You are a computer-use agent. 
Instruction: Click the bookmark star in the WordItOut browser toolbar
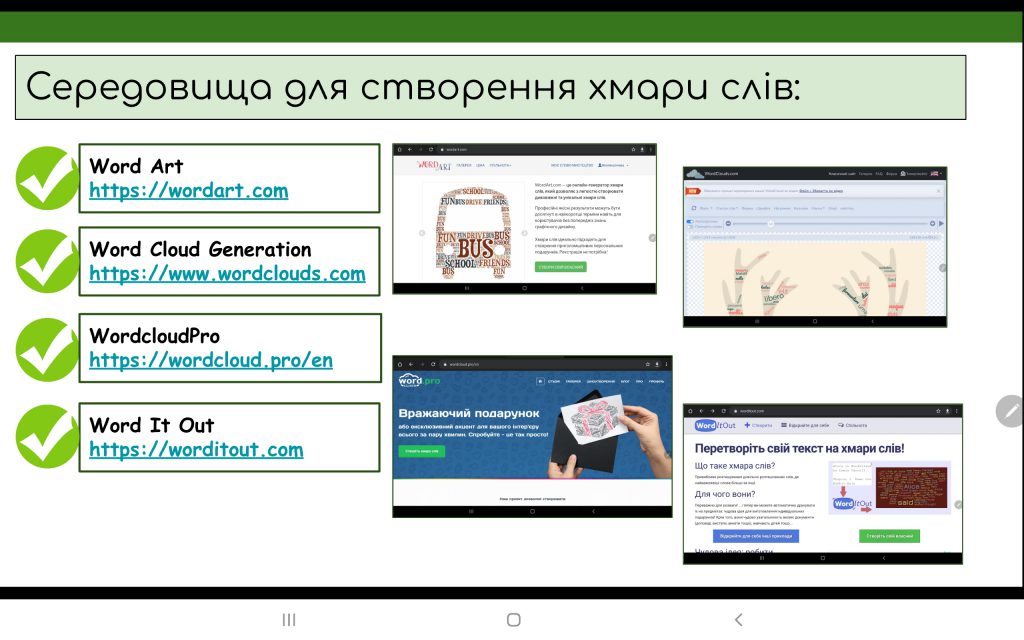click(x=937, y=411)
